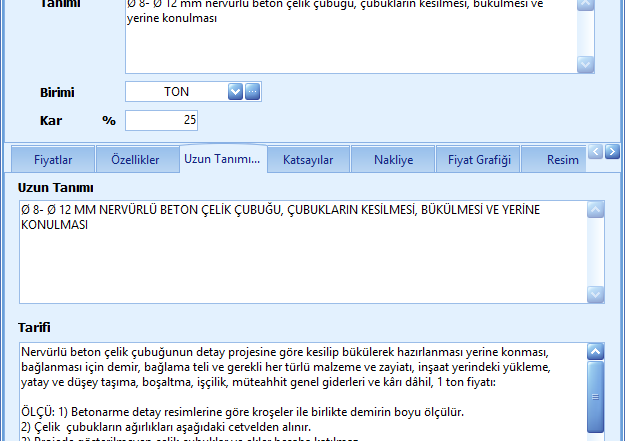Focus the Kar percentage input field
The width and height of the screenshot is (625, 441).
point(162,120)
